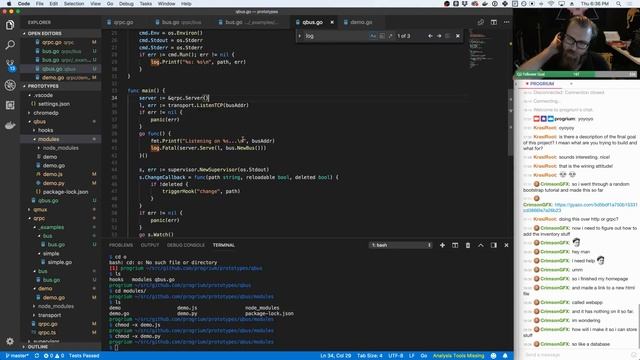Split the editor with the split icon
The width and height of the screenshot is (640, 360).
pos(493,22)
